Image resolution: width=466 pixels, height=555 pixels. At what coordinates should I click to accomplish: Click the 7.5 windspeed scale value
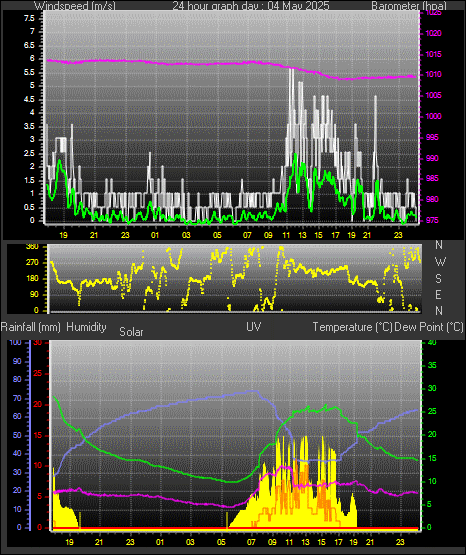pos(29,18)
